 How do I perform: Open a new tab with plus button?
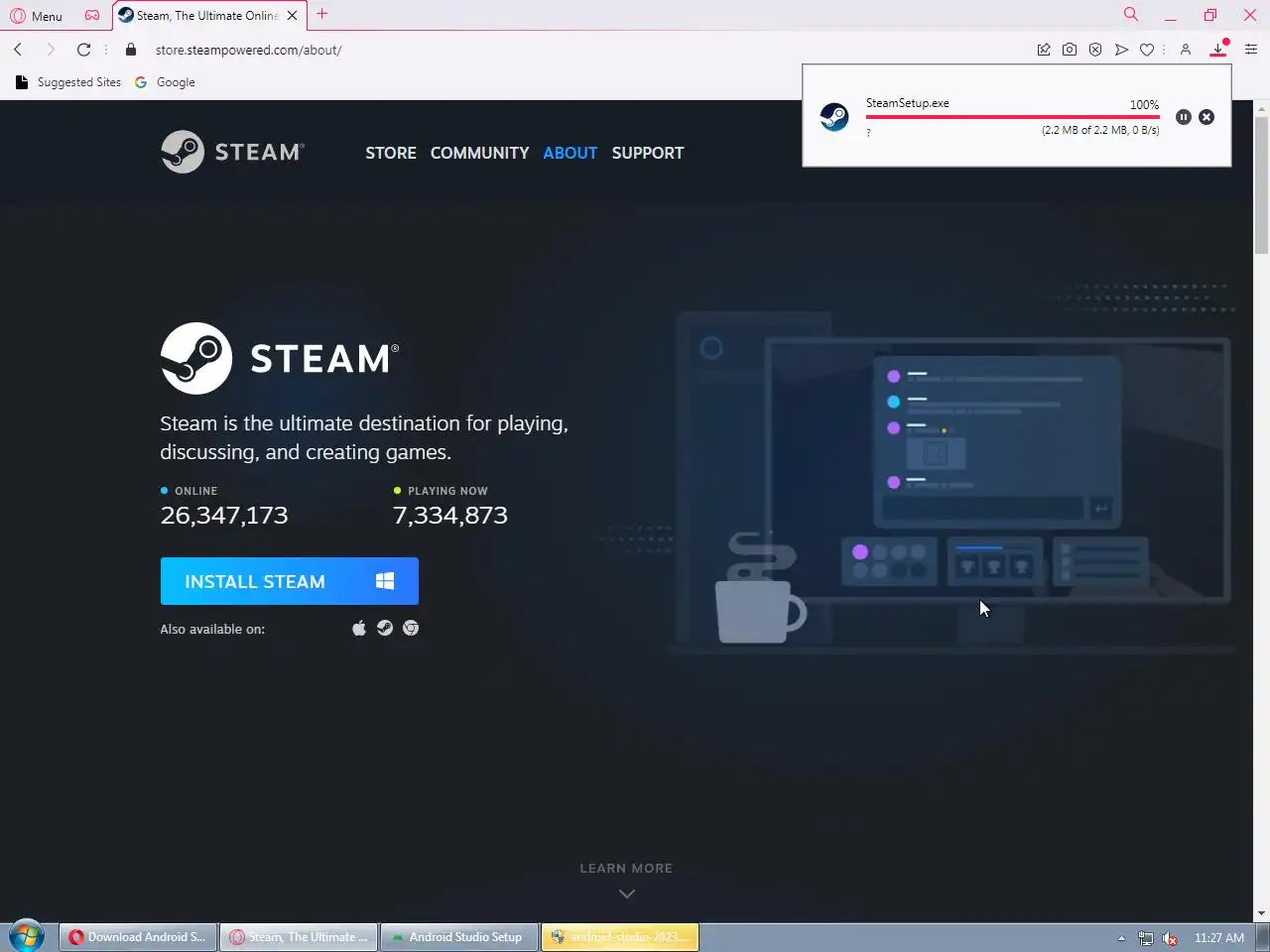321,14
